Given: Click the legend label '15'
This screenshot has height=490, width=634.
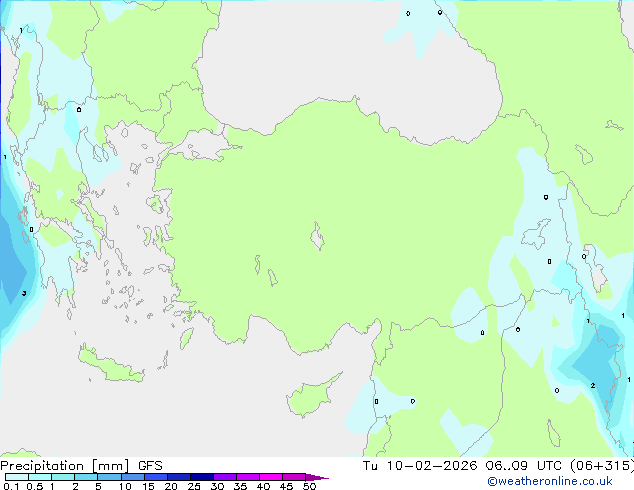Looking at the screenshot, I should point(148,486).
